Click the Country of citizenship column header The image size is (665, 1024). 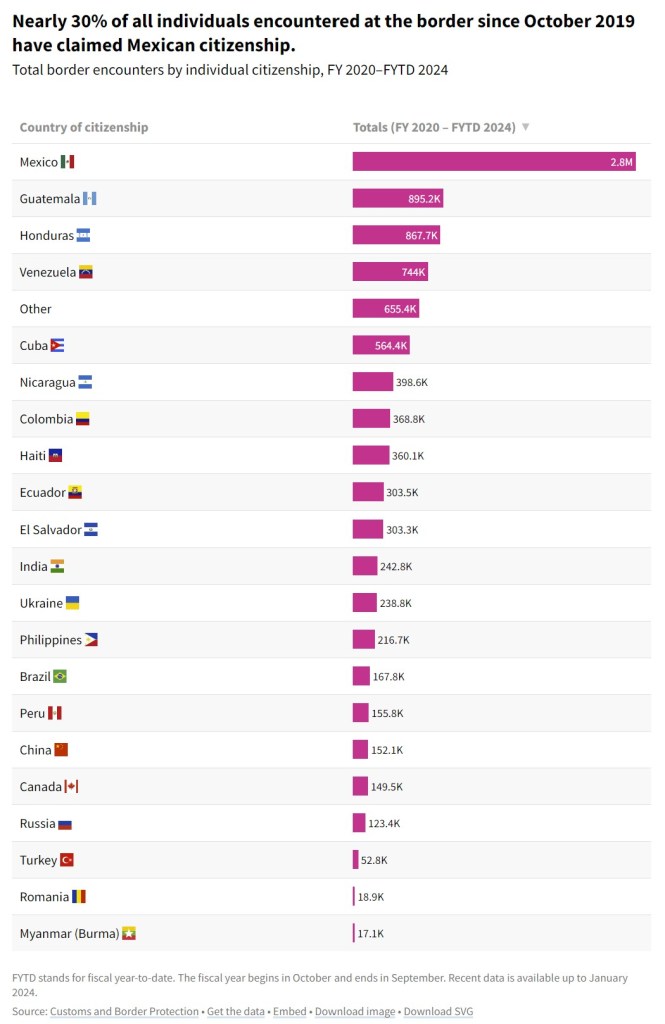[x=84, y=127]
